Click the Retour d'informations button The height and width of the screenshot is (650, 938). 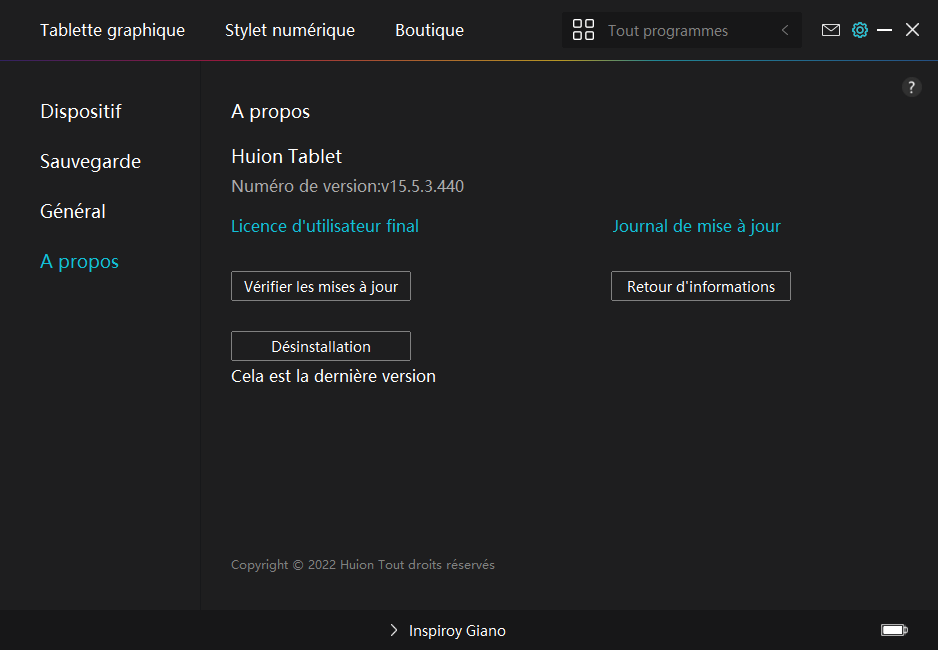(x=700, y=286)
